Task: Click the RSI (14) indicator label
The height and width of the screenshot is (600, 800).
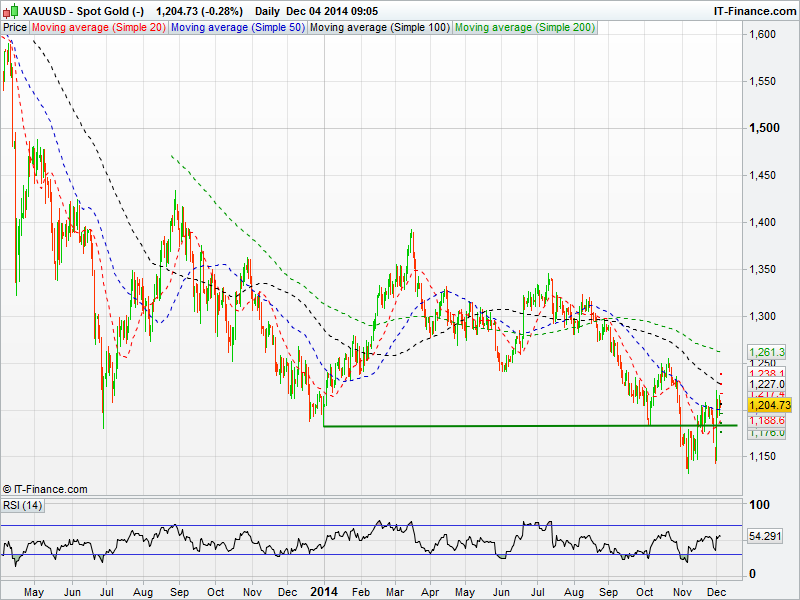Action: (23, 505)
